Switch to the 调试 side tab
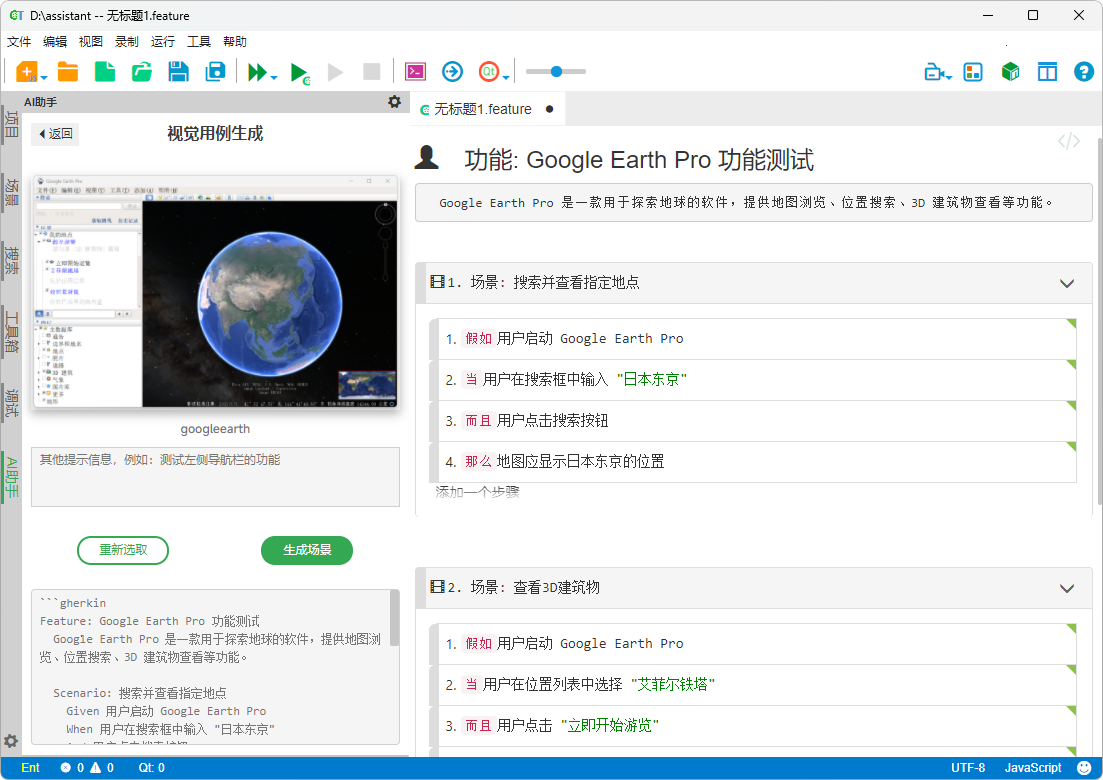Screen dimensions: 1103x780 11,402
